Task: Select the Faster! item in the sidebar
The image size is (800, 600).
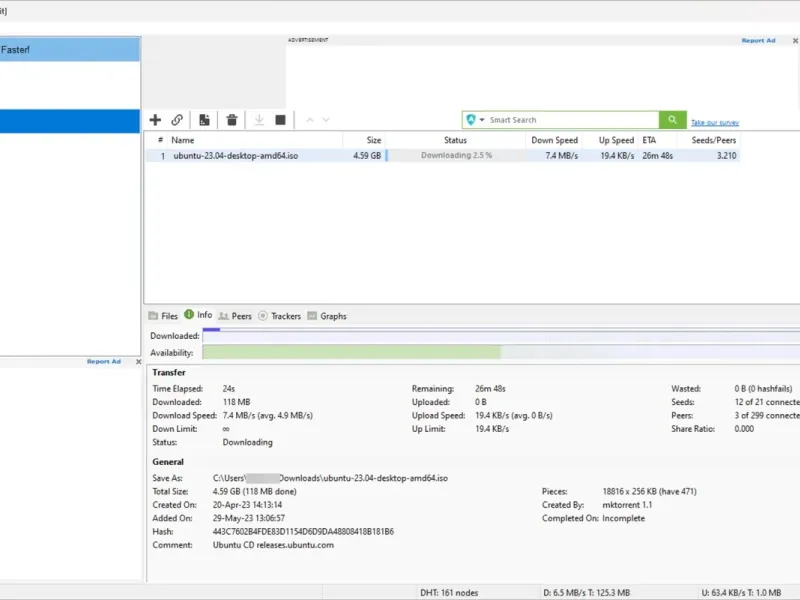Action: [x=70, y=49]
